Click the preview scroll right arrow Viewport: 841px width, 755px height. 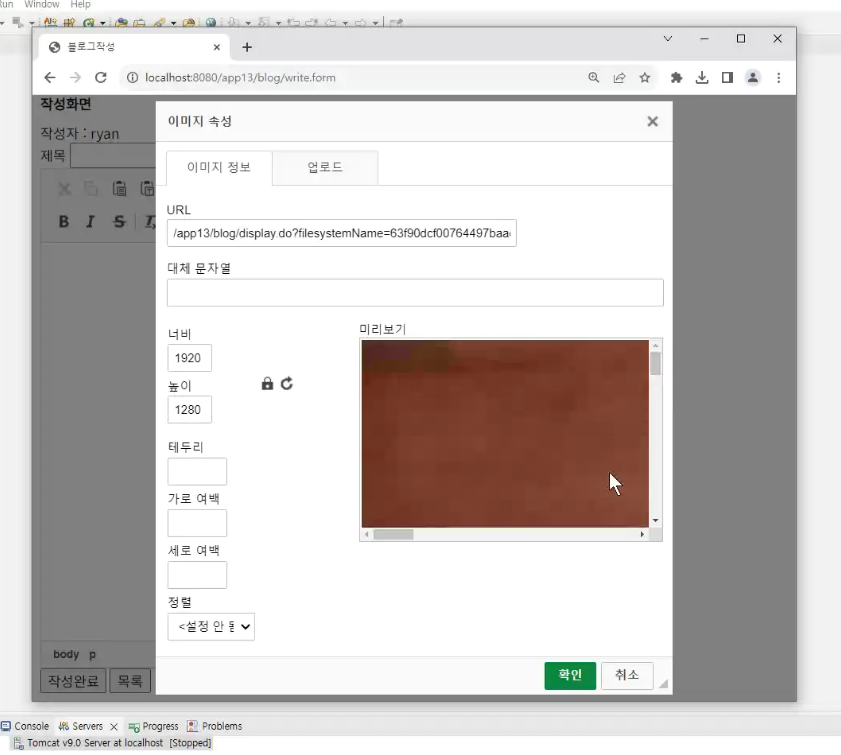[x=642, y=534]
